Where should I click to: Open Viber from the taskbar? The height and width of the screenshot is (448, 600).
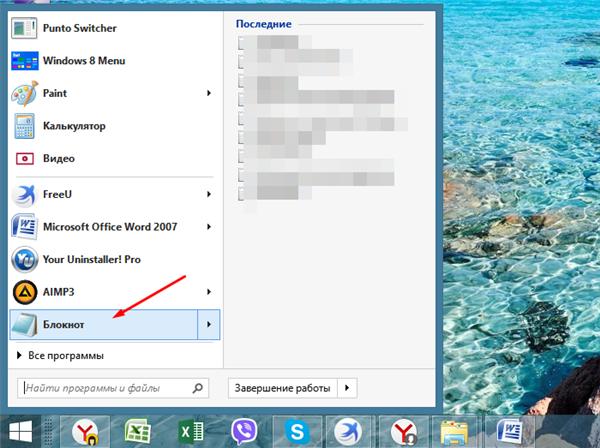tap(244, 431)
